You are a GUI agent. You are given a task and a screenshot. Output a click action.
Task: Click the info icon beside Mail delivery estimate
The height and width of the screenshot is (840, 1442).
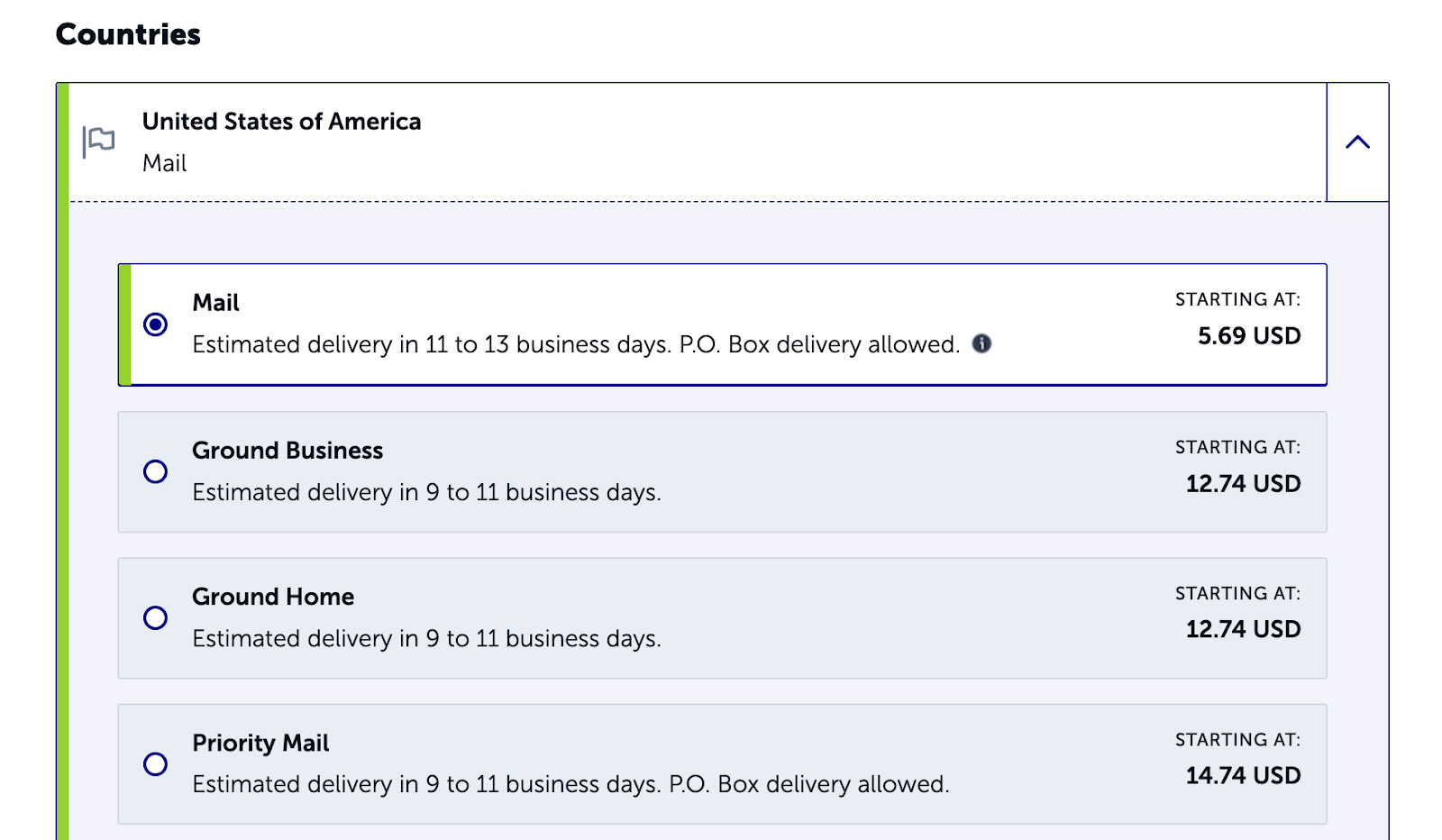point(982,343)
